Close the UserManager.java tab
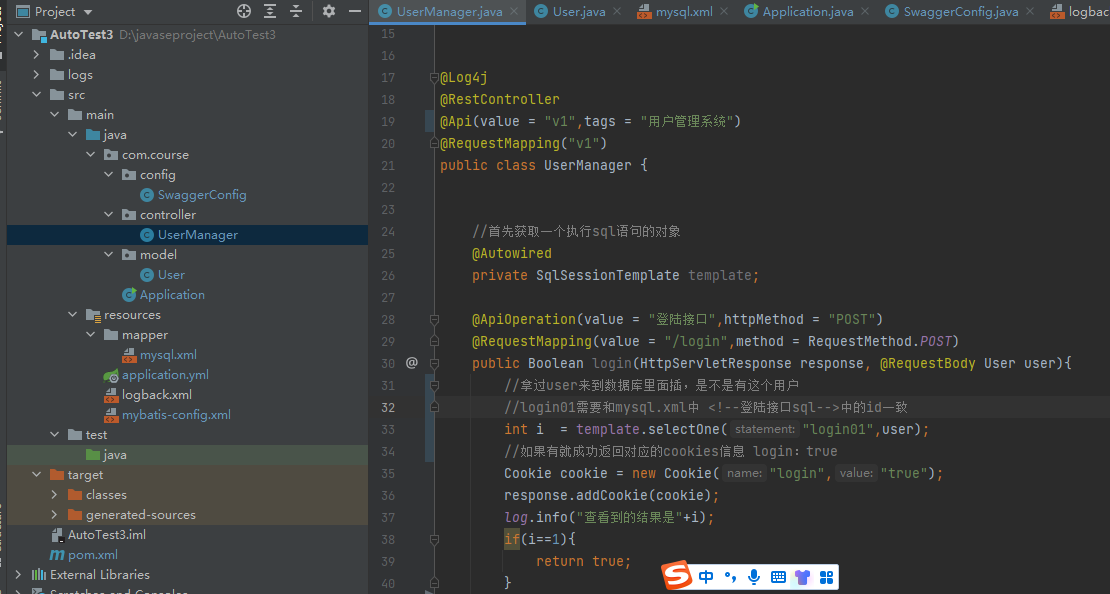This screenshot has height=594, width=1110. point(514,11)
